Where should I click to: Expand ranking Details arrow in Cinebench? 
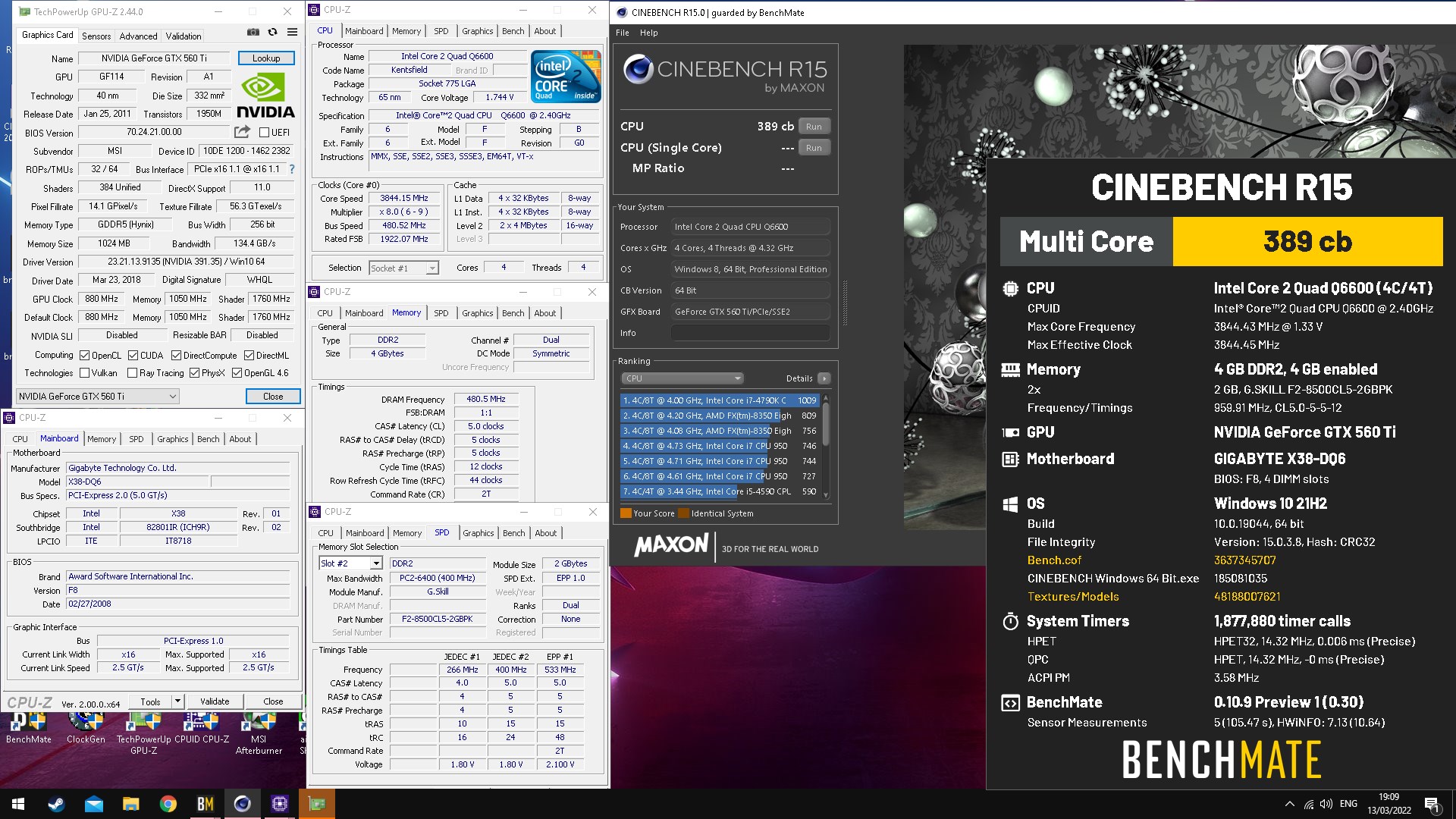tap(824, 378)
